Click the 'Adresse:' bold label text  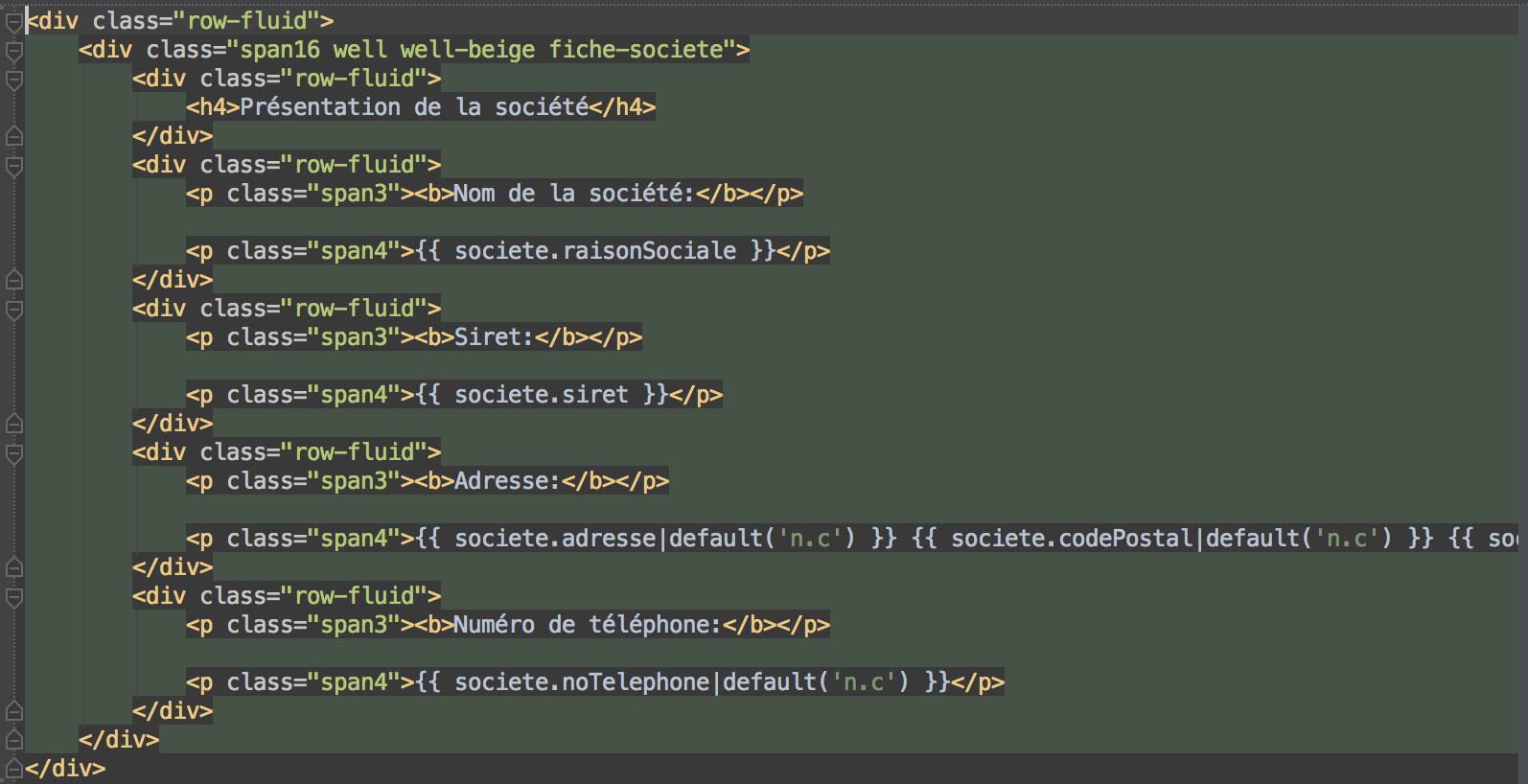[x=507, y=481]
